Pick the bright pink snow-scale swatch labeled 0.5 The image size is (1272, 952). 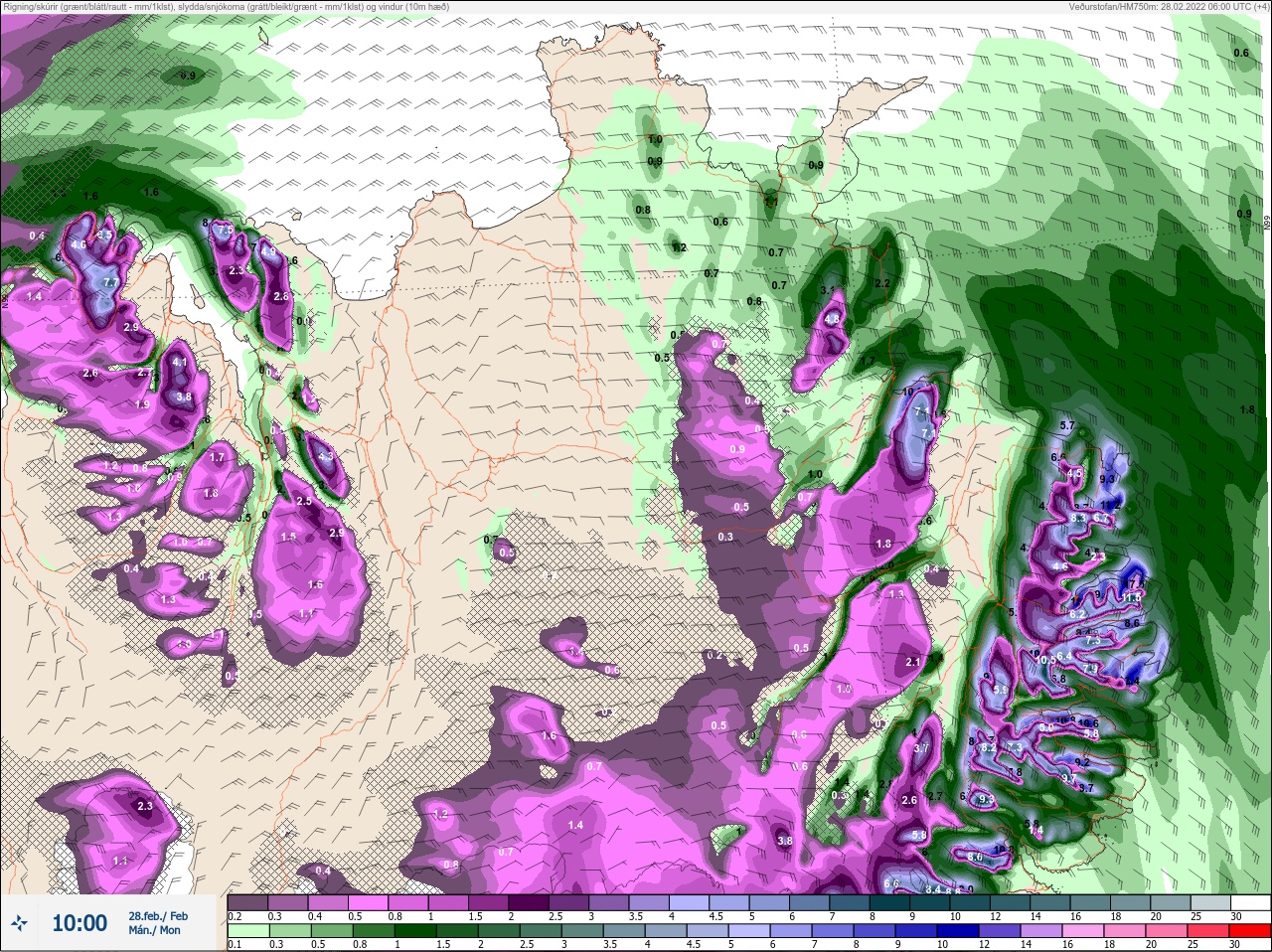click(370, 902)
